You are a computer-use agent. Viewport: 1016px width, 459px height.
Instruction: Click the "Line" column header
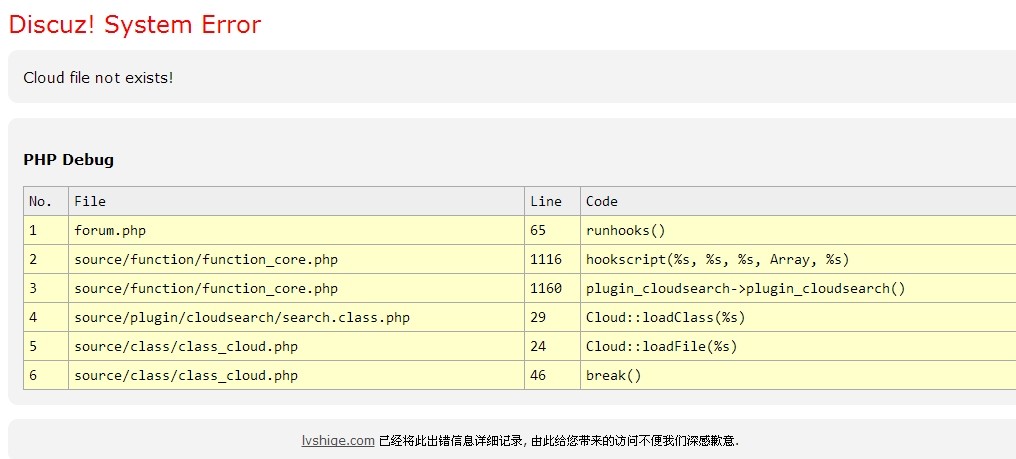tap(546, 201)
